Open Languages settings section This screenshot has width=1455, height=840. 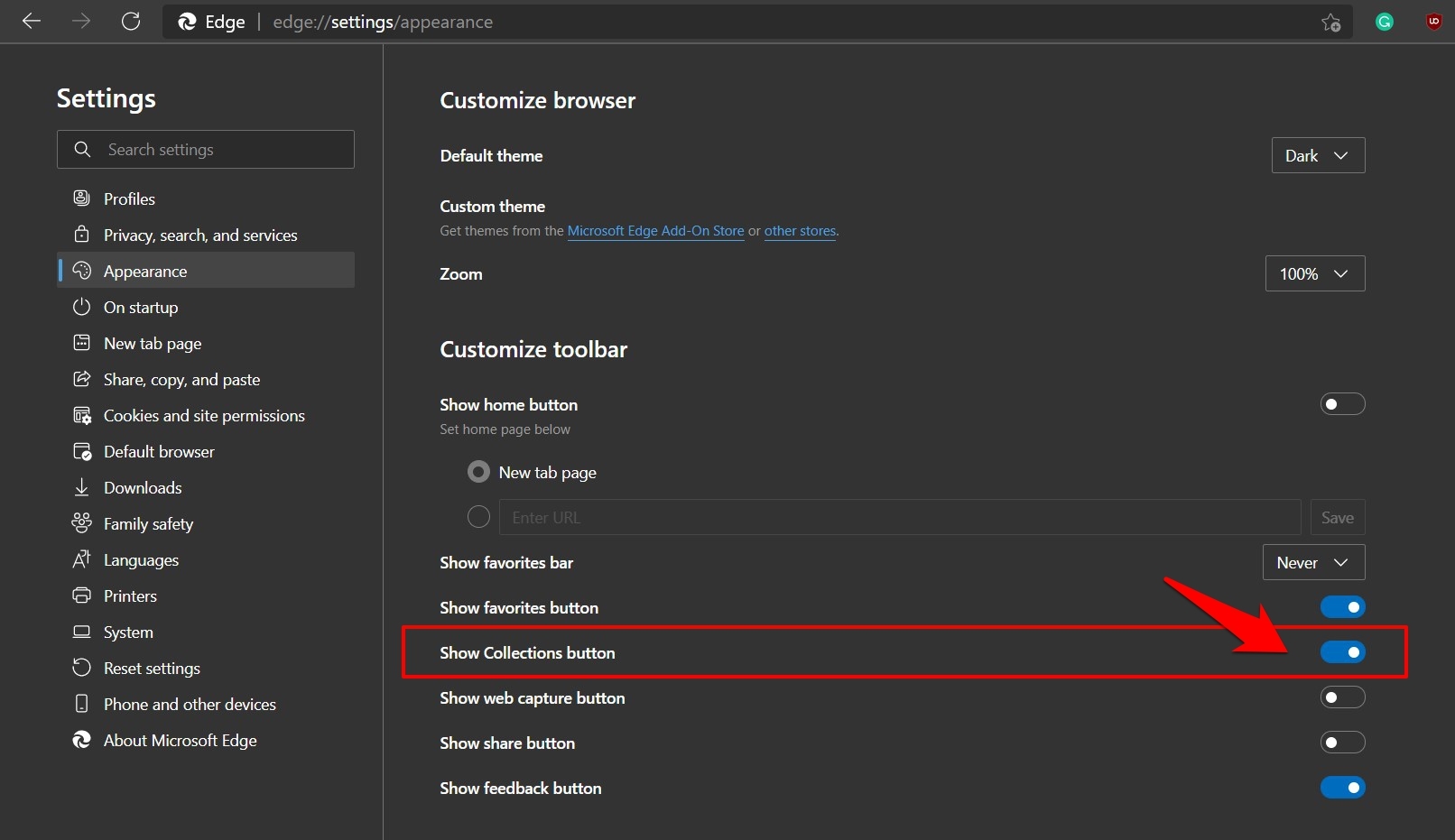click(x=206, y=559)
